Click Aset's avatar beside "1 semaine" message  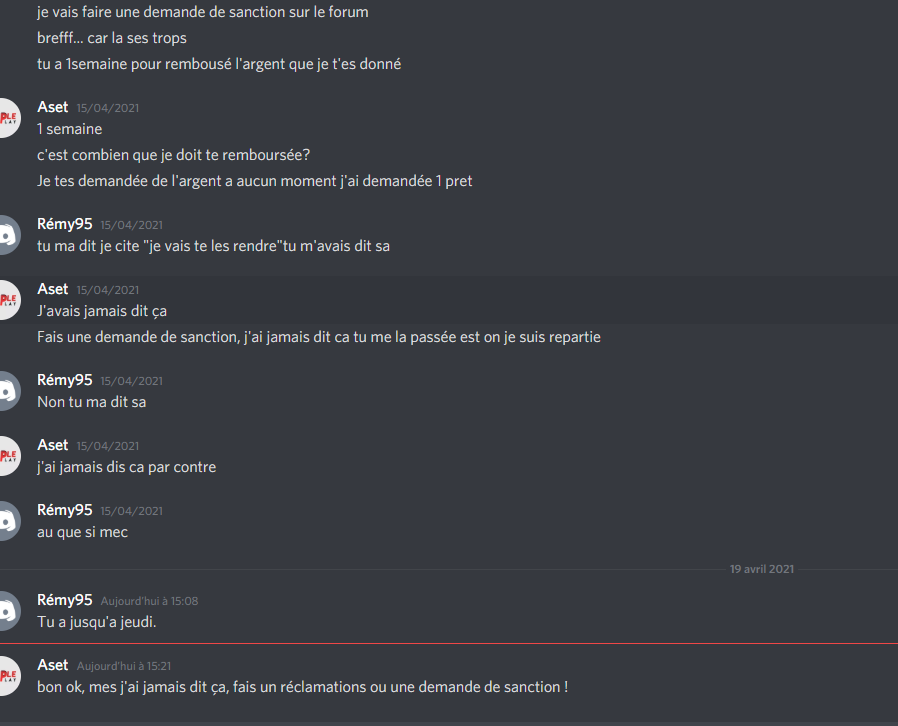point(7,118)
